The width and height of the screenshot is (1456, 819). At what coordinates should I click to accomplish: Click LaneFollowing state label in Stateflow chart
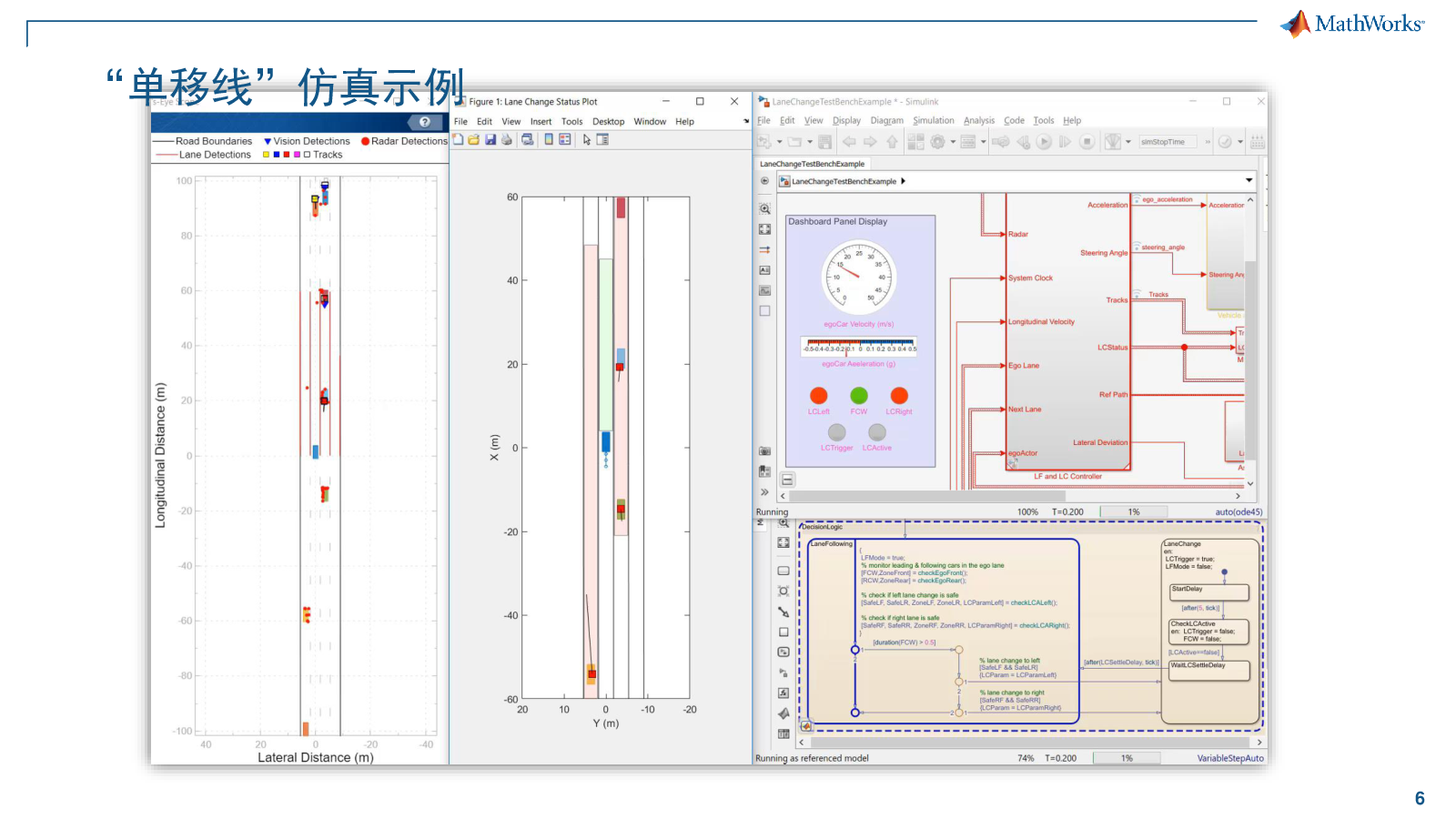pos(831,544)
